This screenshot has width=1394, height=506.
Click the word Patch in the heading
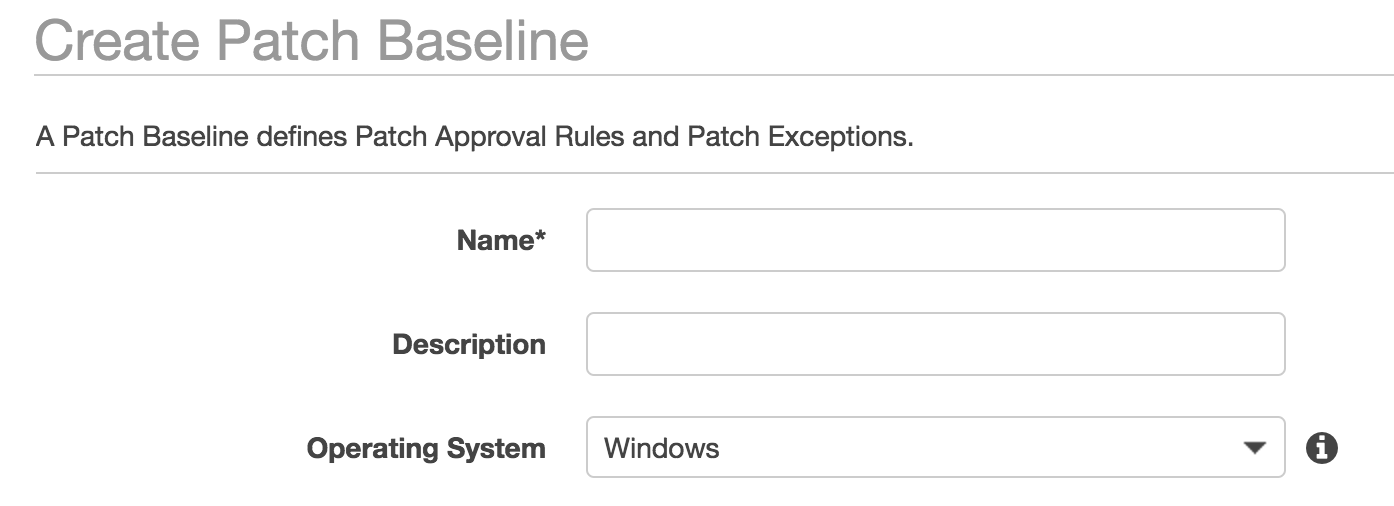pyautogui.click(x=284, y=42)
